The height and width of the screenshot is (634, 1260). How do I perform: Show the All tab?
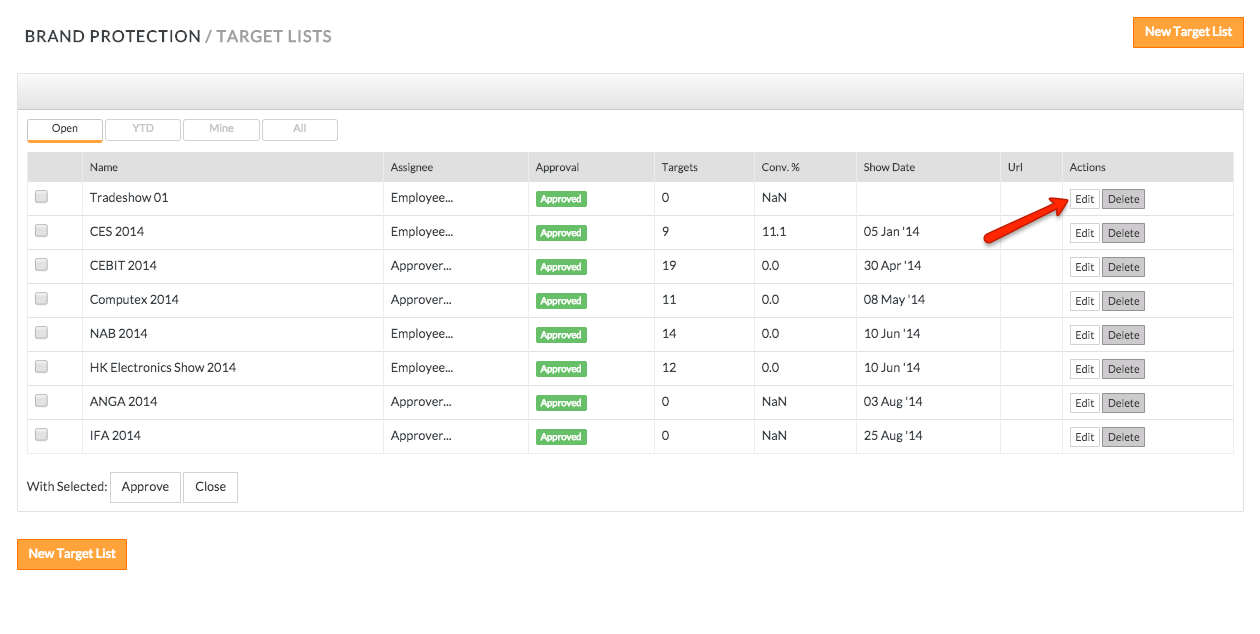[x=299, y=129]
